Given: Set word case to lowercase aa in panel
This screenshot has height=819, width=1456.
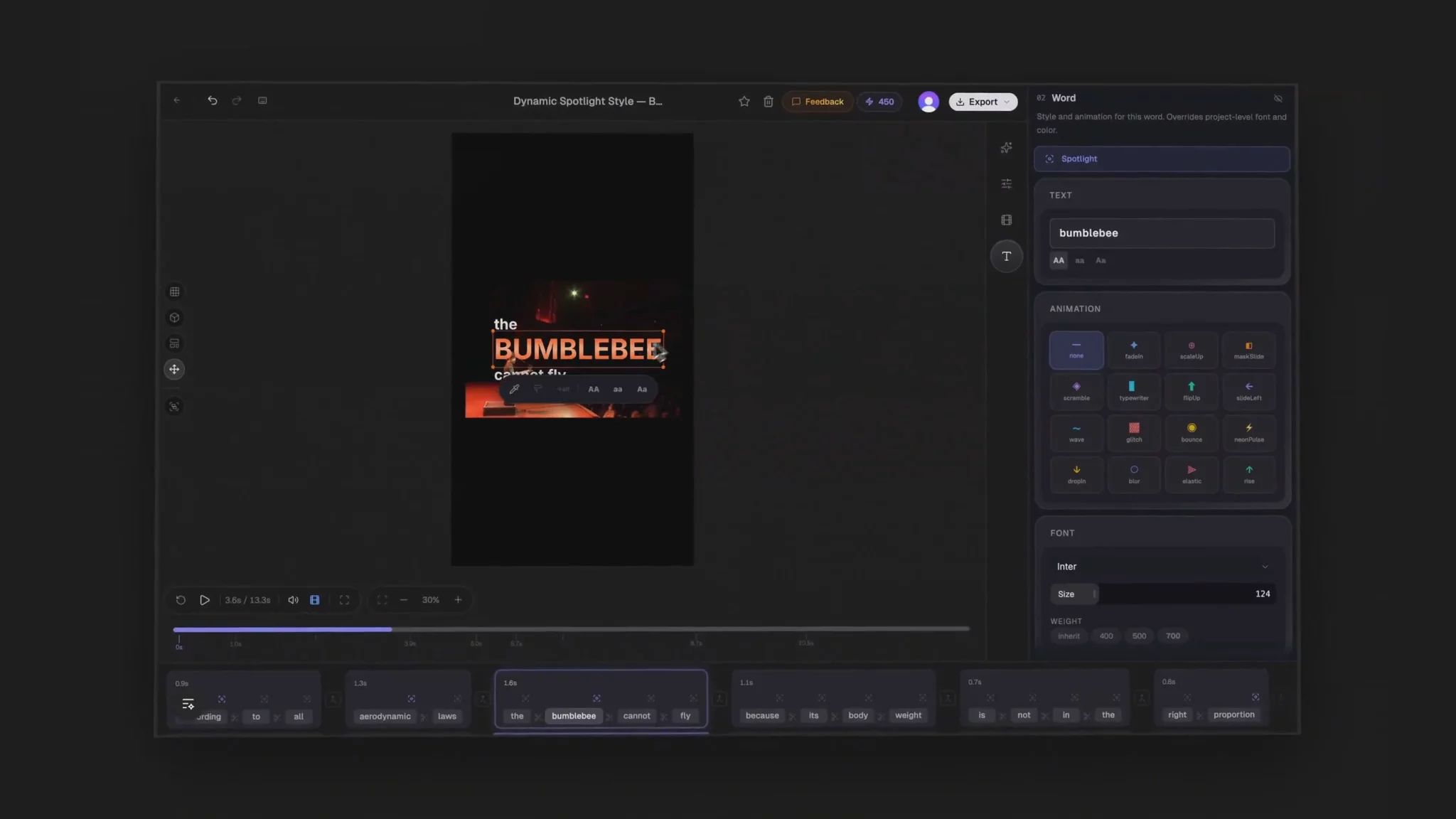Looking at the screenshot, I should (x=1080, y=261).
